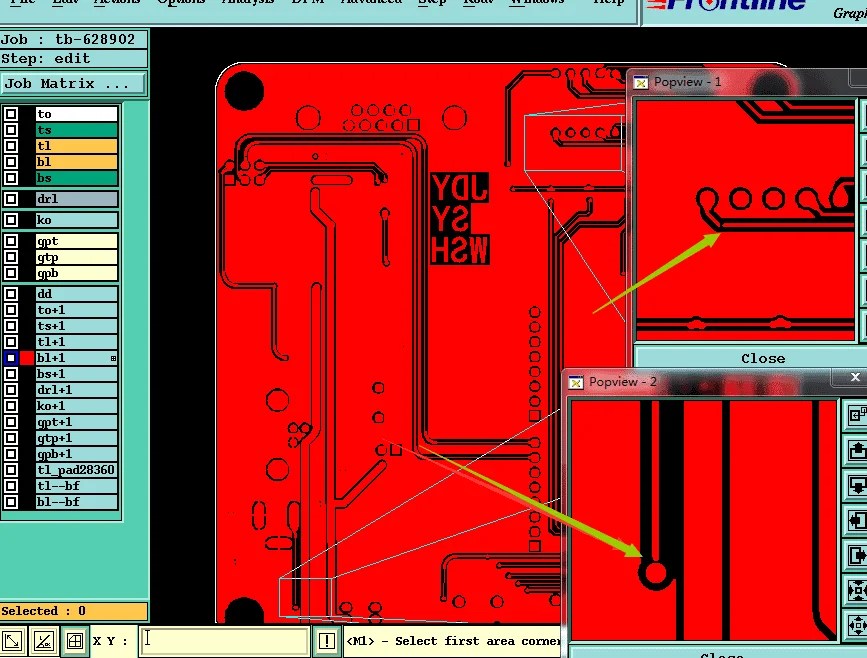Click the exclamation prompt icon beside the command line
The width and height of the screenshot is (867, 658).
(327, 641)
